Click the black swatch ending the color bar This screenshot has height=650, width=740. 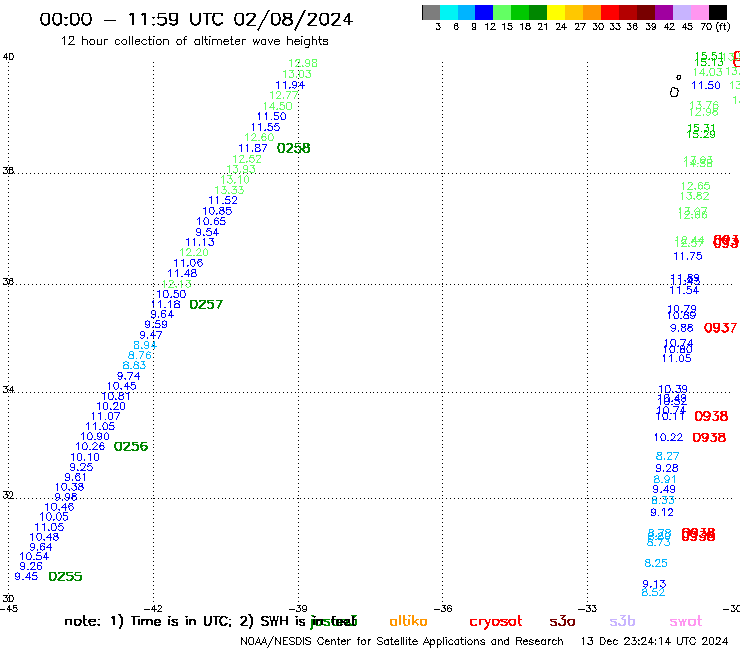[718, 12]
